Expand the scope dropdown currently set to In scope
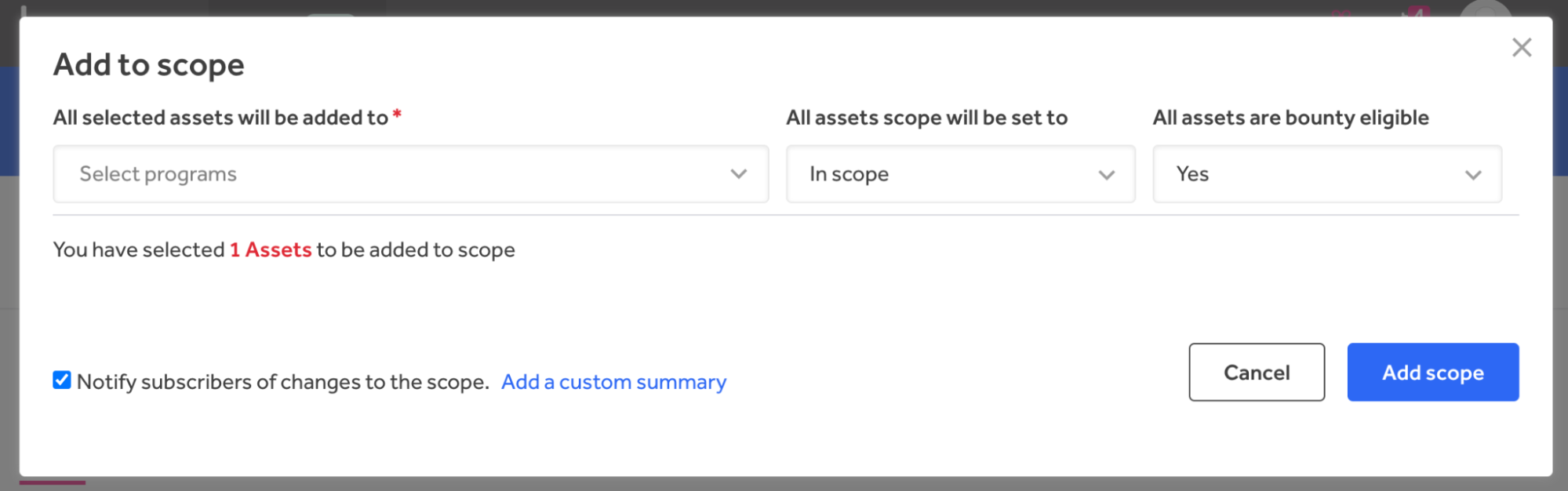Viewport: 1568px width, 491px height. pos(959,173)
